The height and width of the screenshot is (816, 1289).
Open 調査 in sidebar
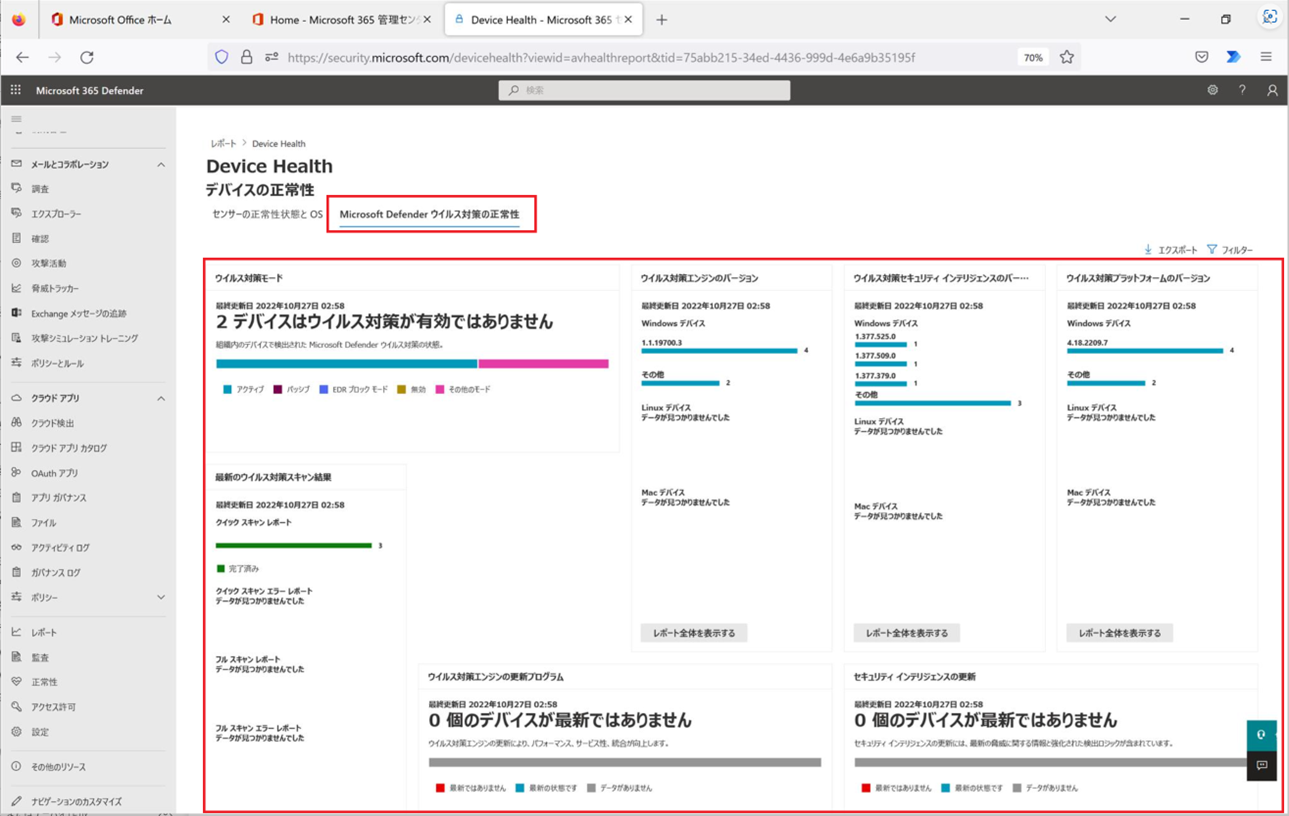(x=40, y=189)
